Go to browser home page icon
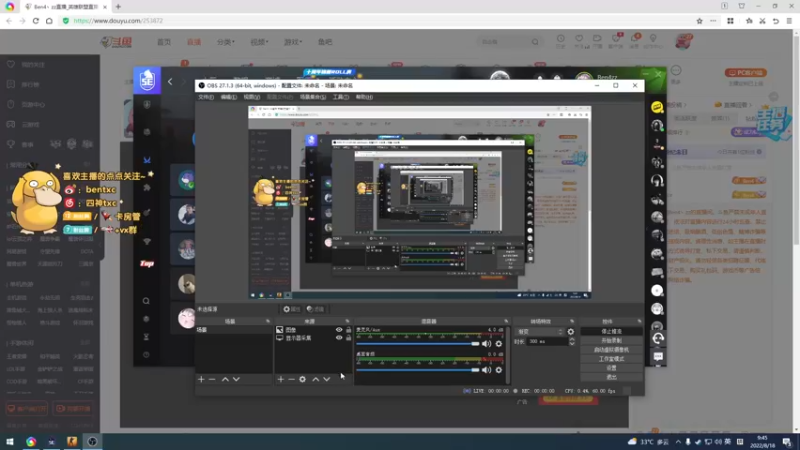 click(x=49, y=21)
